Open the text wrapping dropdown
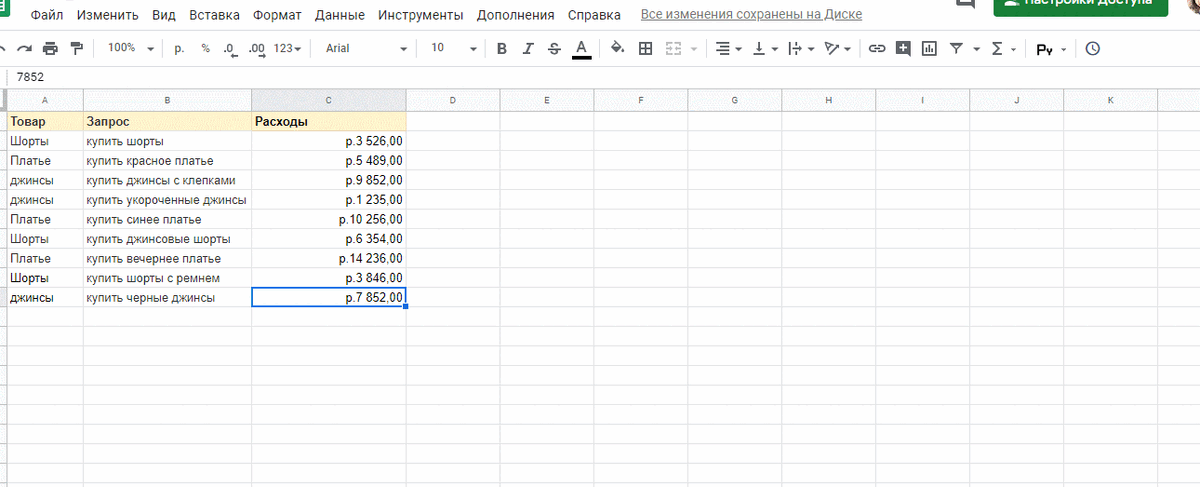1200x487 pixels. point(800,48)
